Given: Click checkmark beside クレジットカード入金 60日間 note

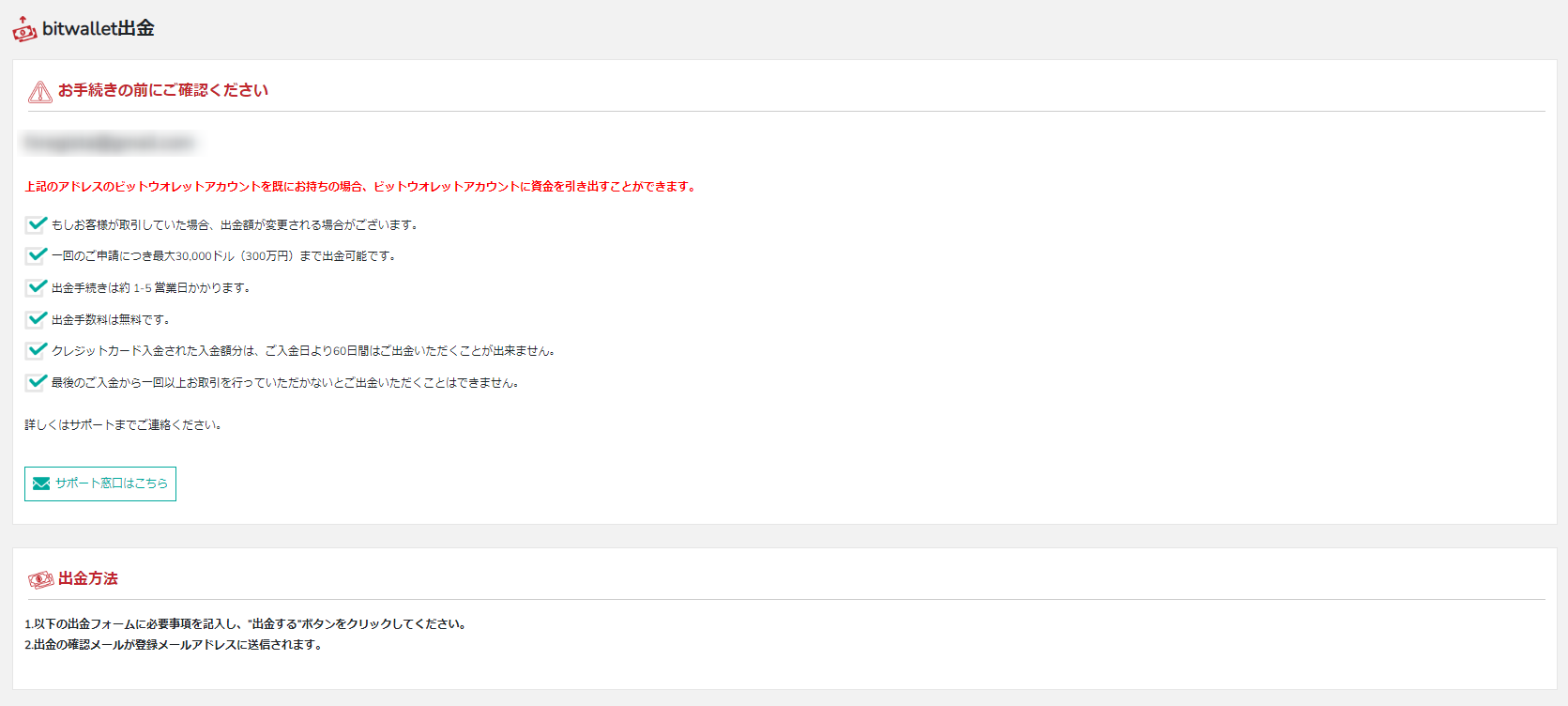Looking at the screenshot, I should click(x=36, y=350).
